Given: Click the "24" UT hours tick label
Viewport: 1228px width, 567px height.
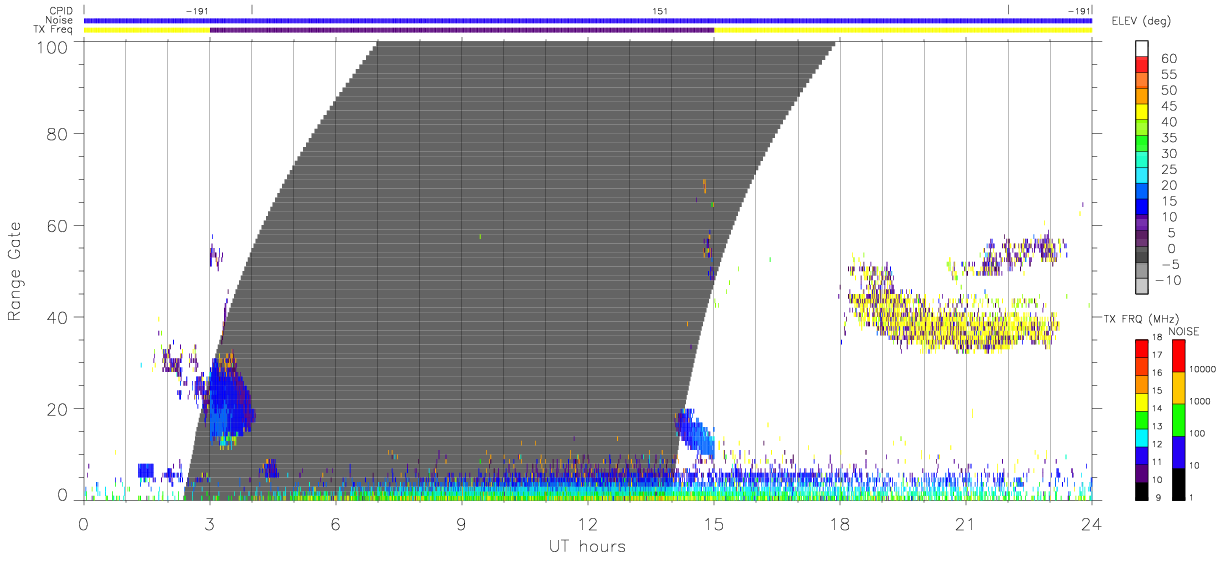Looking at the screenshot, I should pyautogui.click(x=1092, y=524).
